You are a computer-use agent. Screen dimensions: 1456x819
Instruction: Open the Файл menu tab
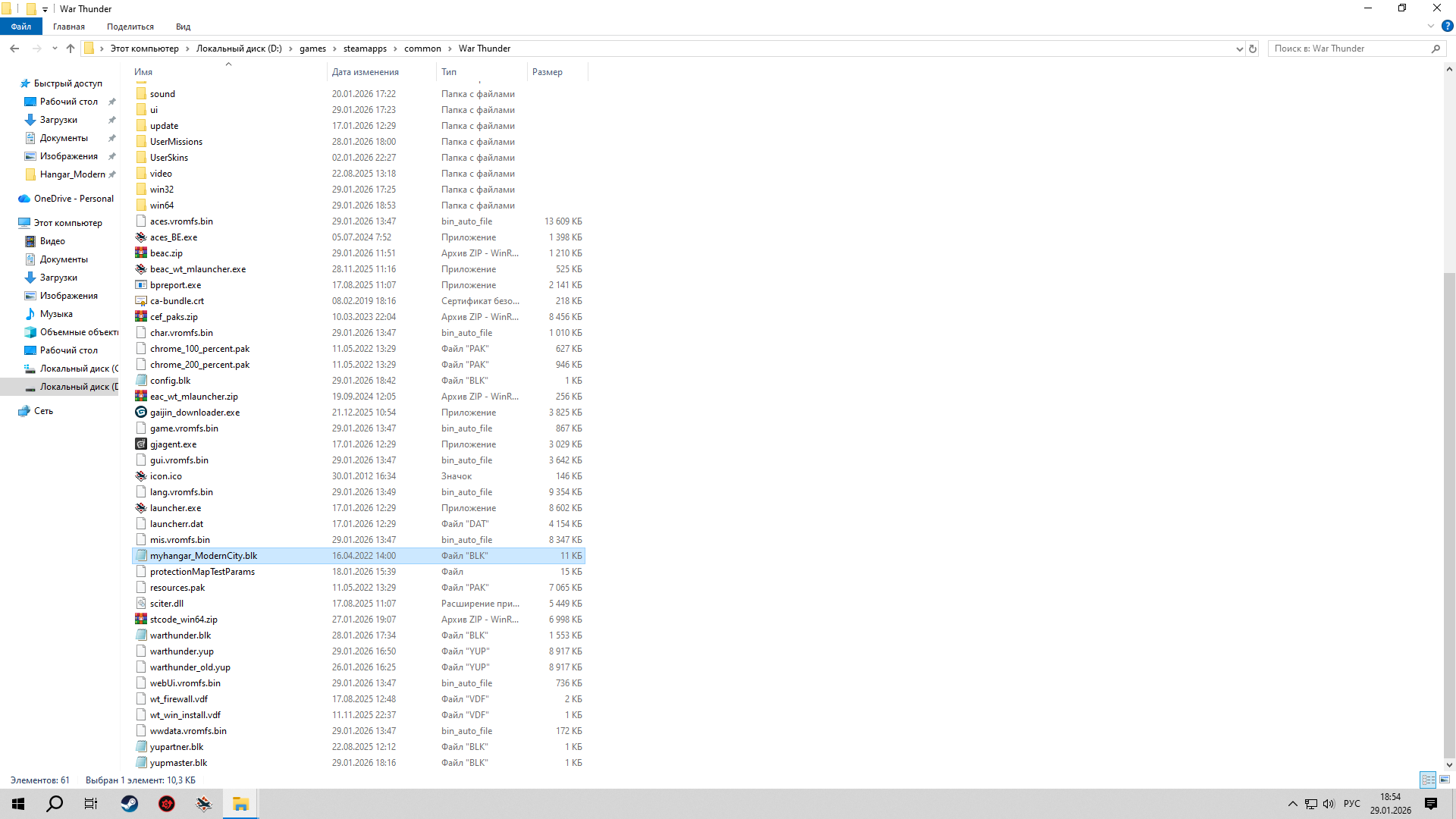pyautogui.click(x=21, y=27)
